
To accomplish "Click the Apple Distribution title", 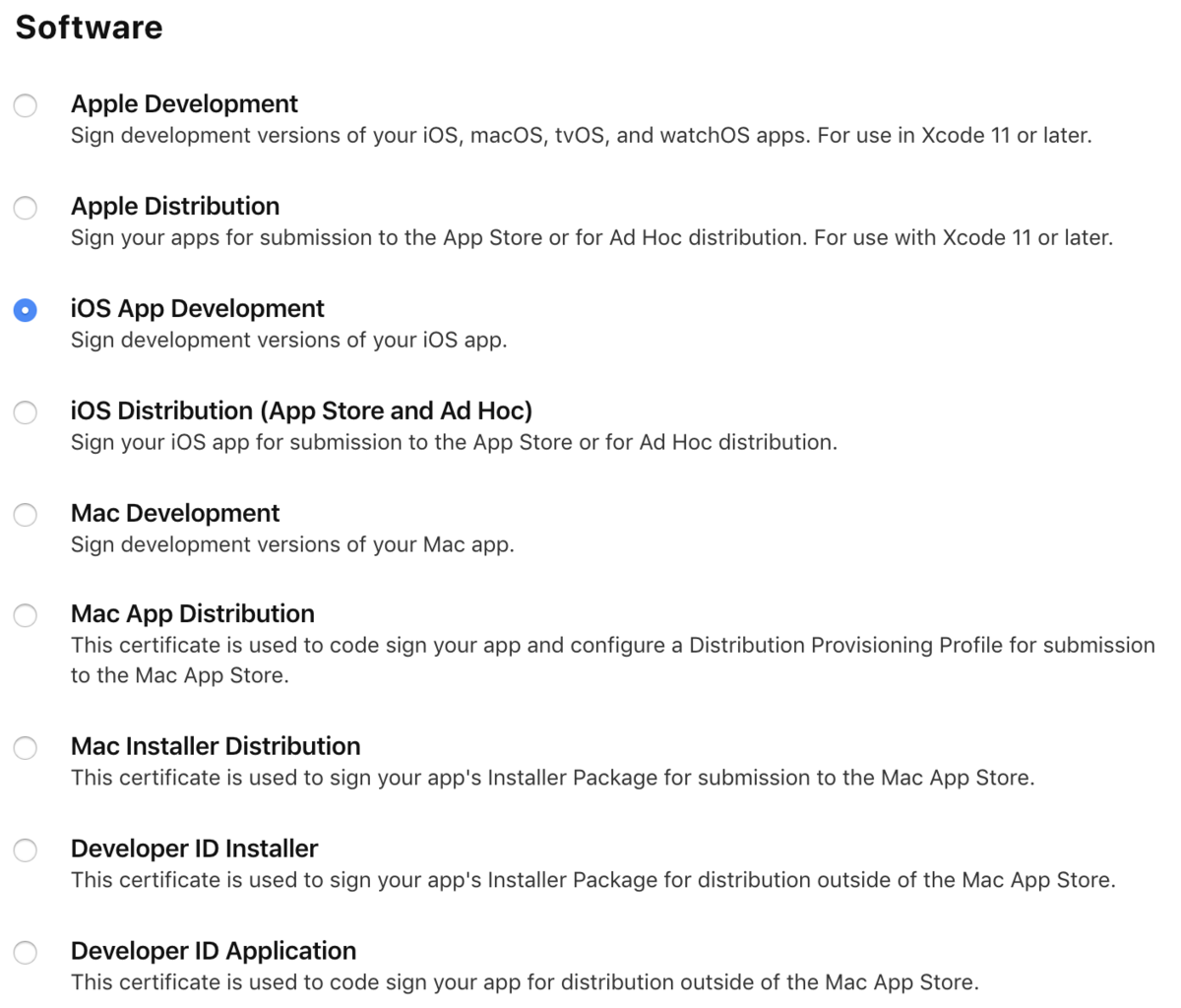I will (175, 207).
